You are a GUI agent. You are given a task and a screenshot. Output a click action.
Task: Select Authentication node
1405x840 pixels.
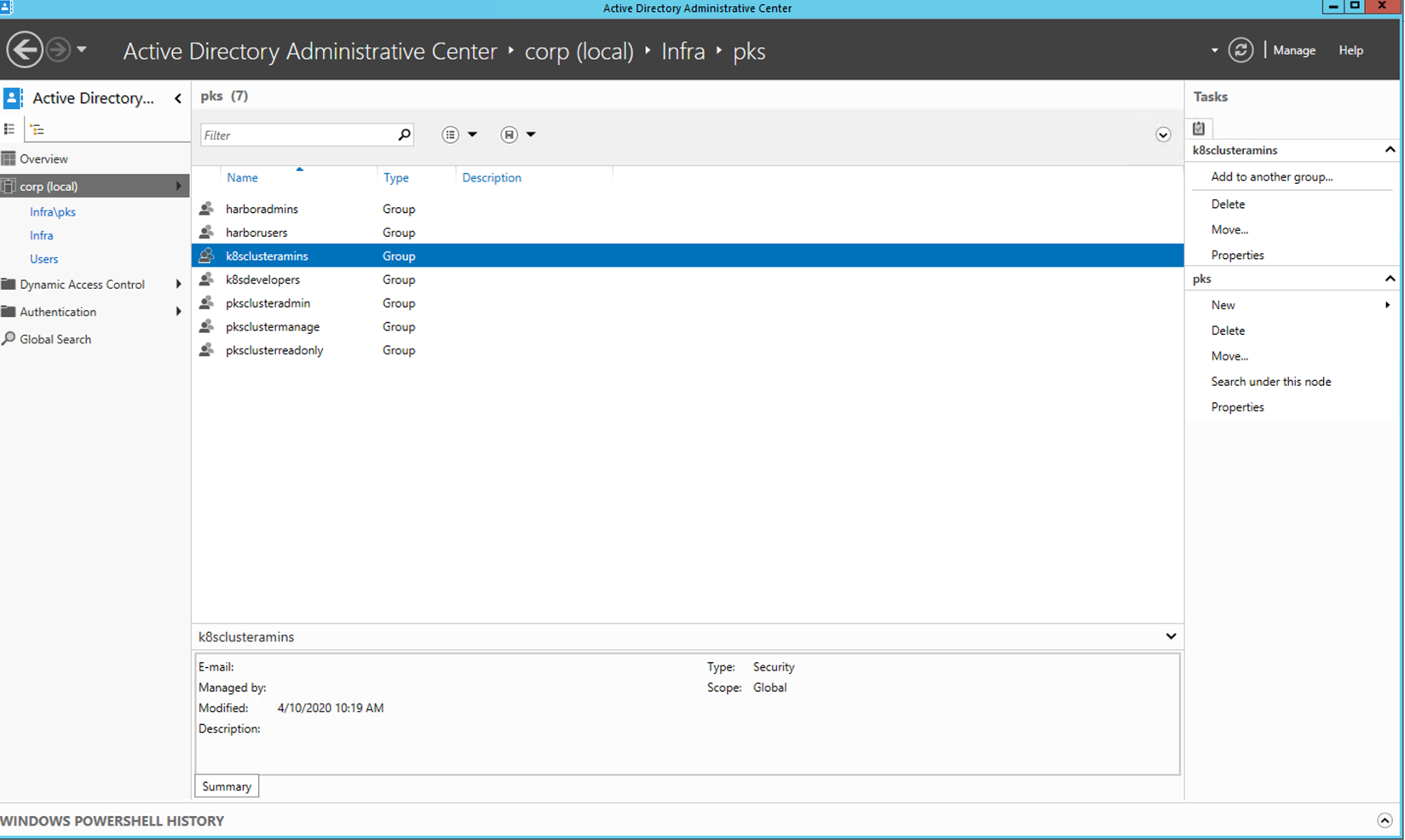58,312
